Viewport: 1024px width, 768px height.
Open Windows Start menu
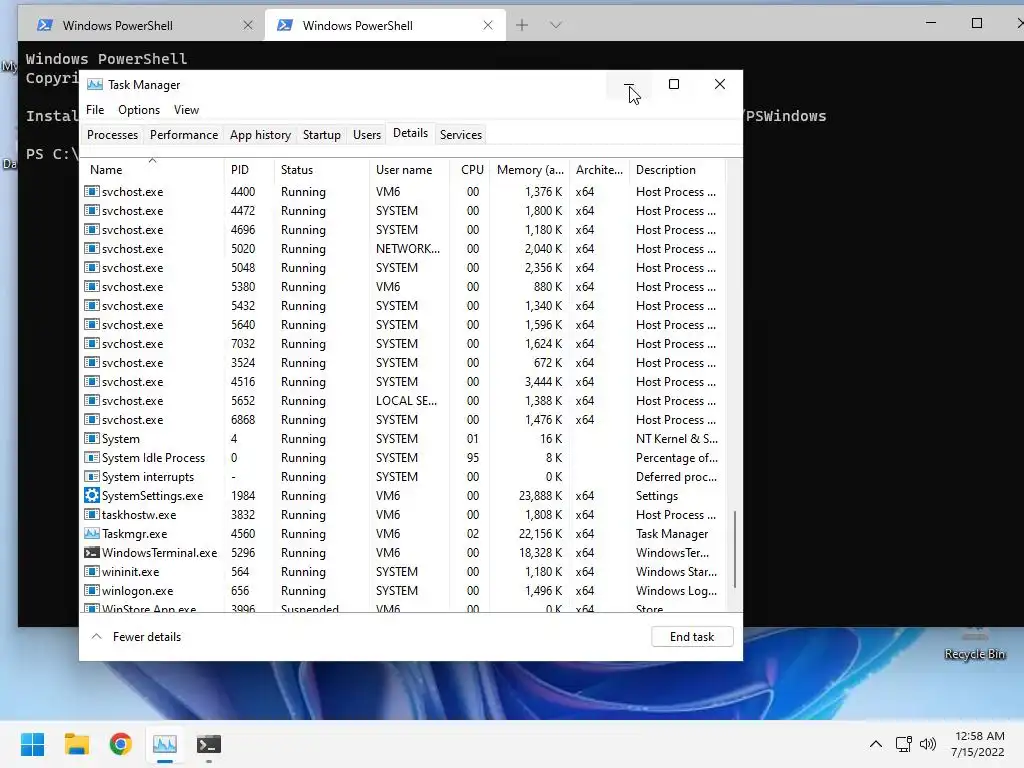click(x=32, y=744)
